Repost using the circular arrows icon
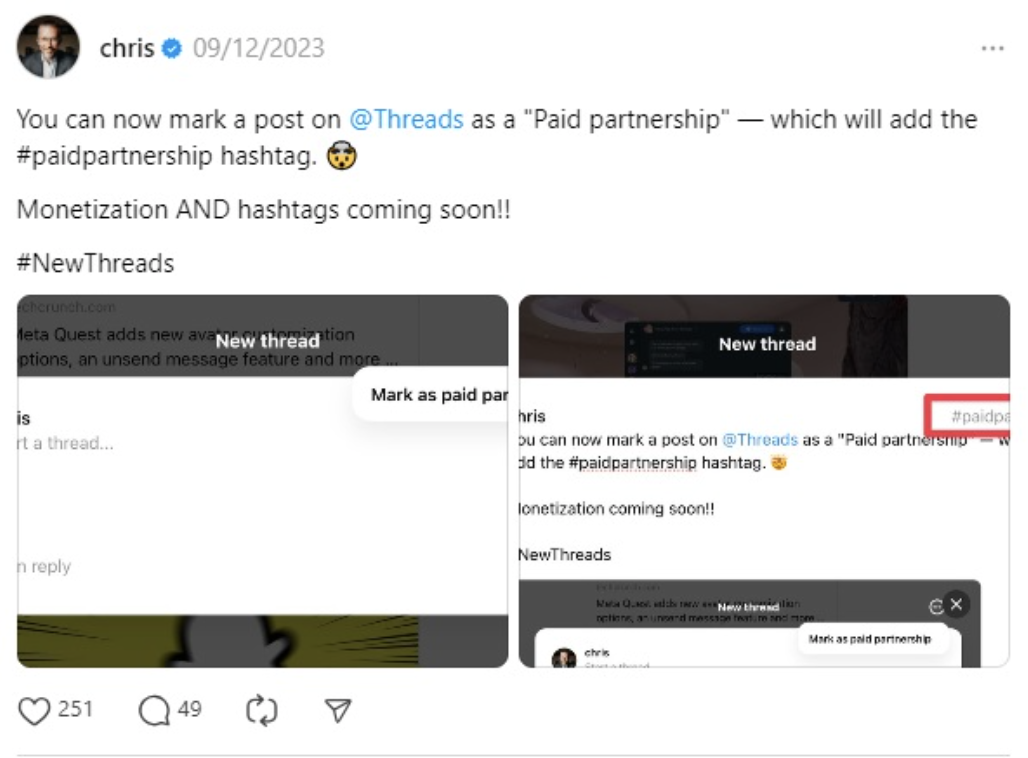The height and width of the screenshot is (758, 1028). coord(261,710)
